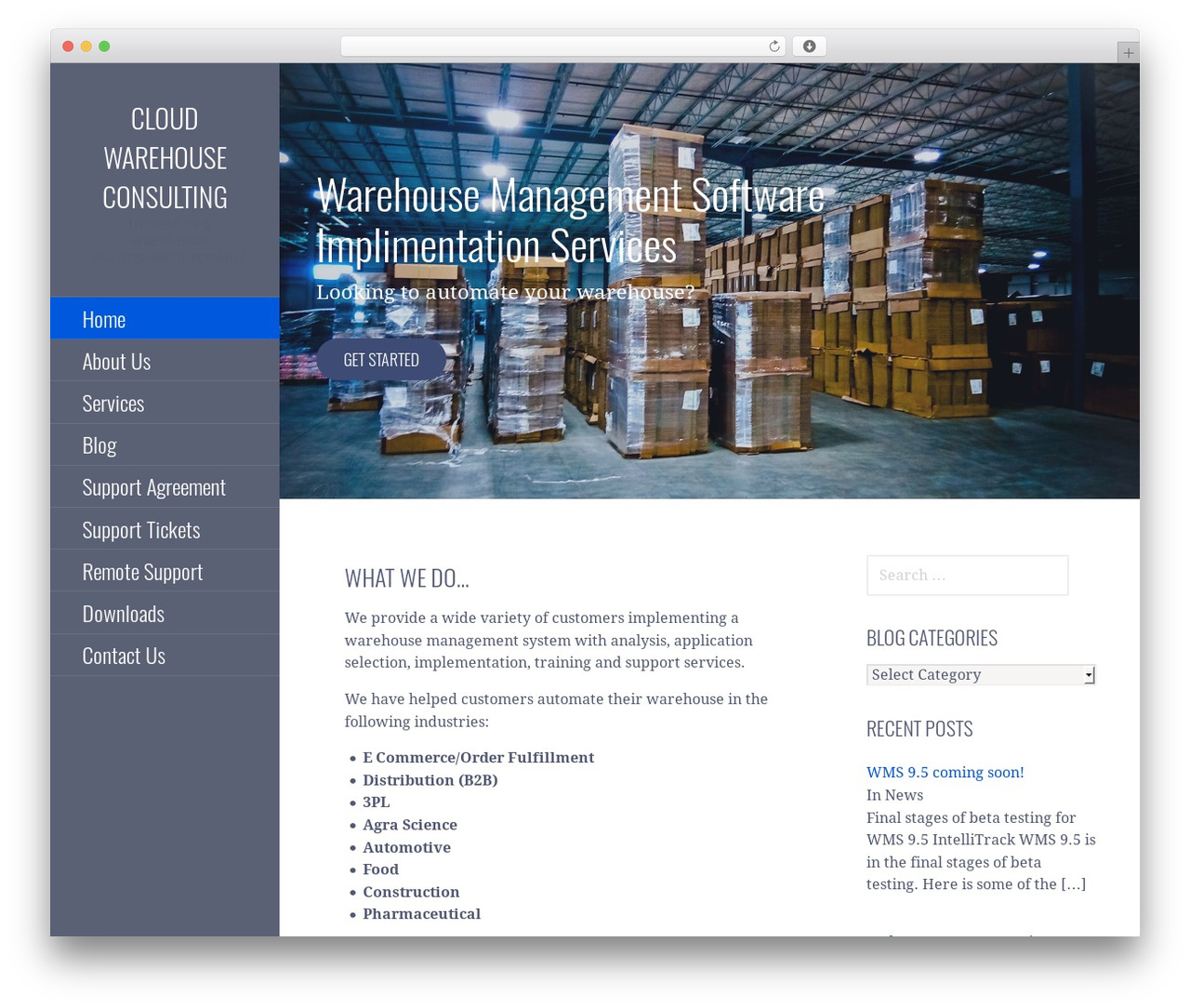Click the Cloud Warehouse Consulting site title

pyautogui.click(x=165, y=158)
